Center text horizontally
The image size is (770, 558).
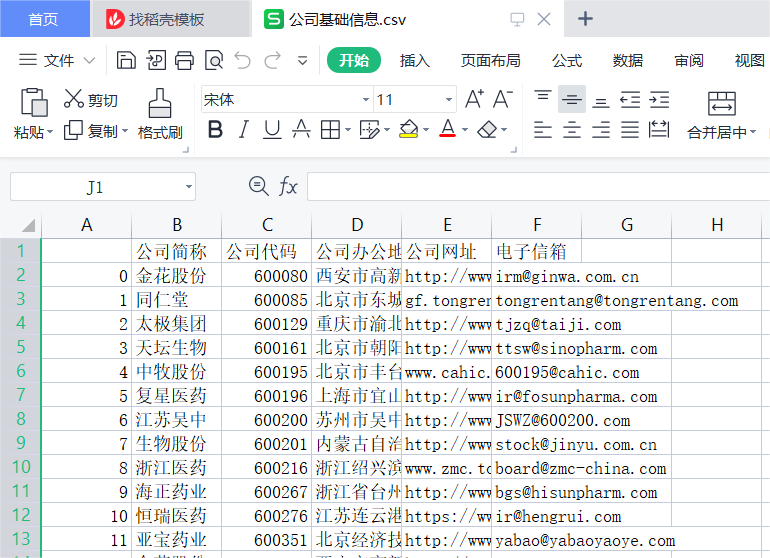pyautogui.click(x=572, y=130)
